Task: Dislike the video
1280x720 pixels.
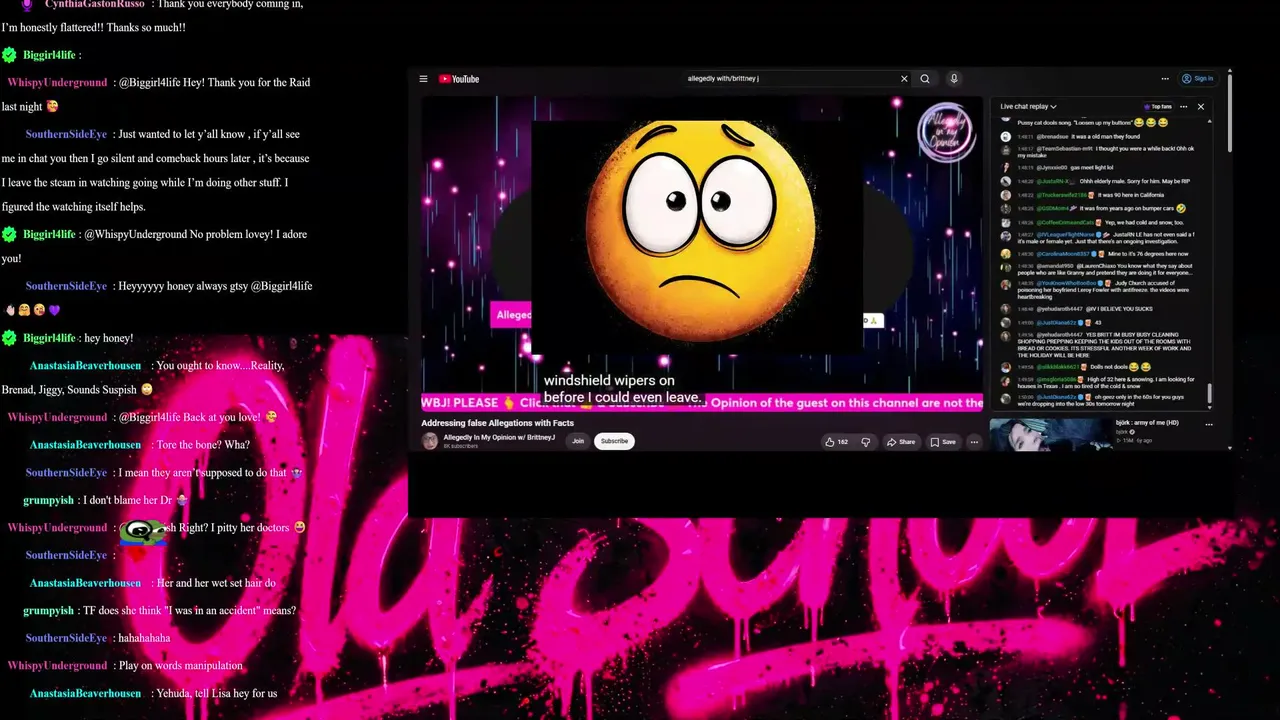Action: [x=866, y=441]
